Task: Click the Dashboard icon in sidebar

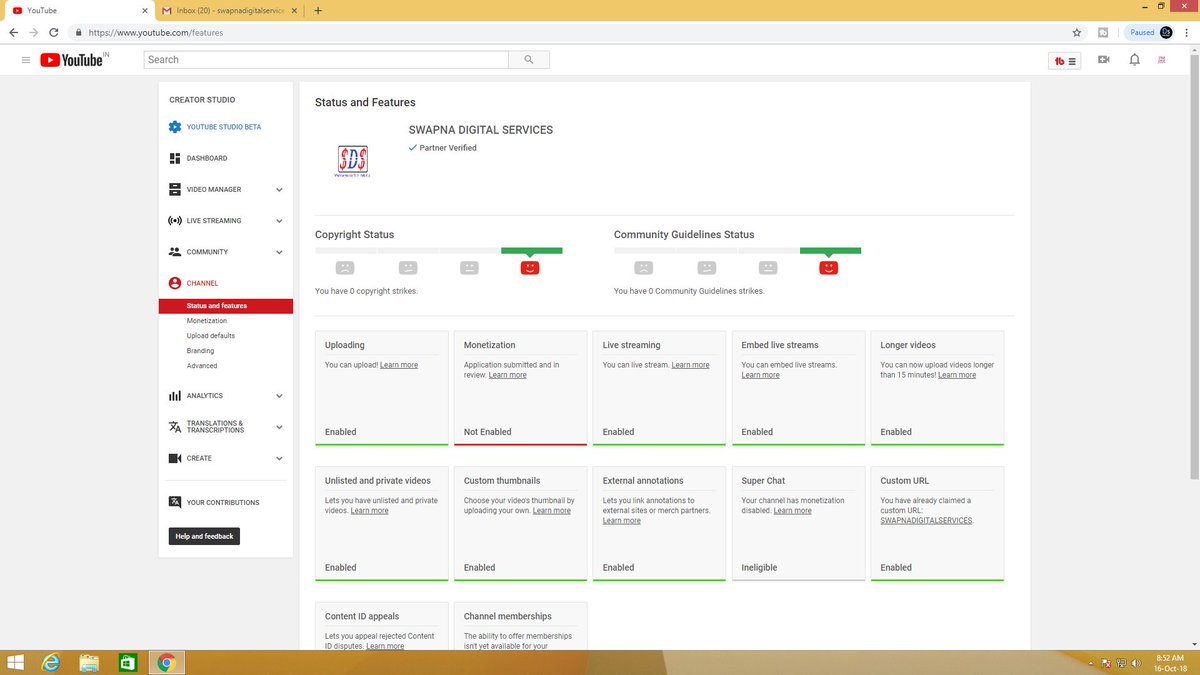Action: [175, 158]
